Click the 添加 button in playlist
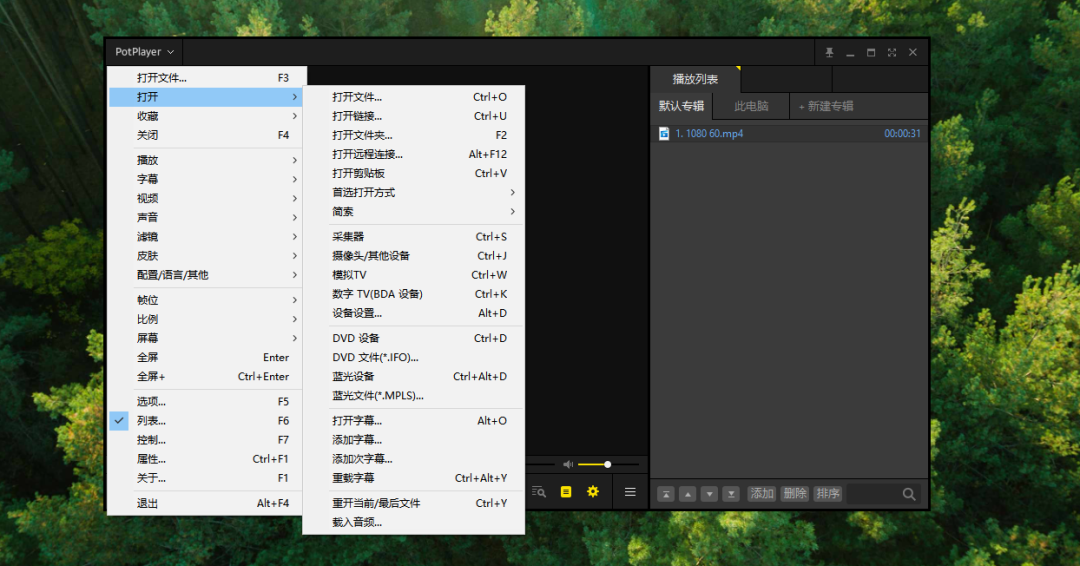Screen dimensions: 1080x566 pos(762,494)
